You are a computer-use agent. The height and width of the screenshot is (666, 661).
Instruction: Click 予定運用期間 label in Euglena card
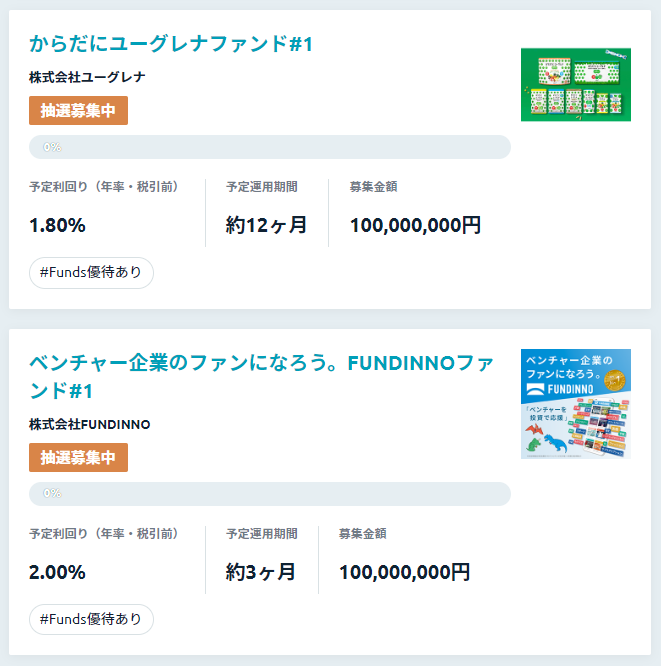262,187
